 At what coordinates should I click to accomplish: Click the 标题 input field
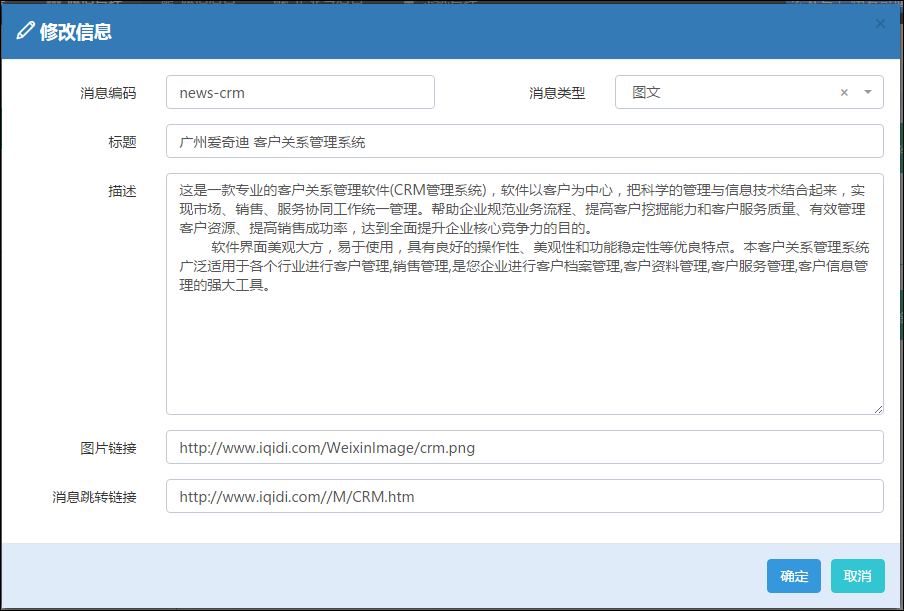[525, 141]
